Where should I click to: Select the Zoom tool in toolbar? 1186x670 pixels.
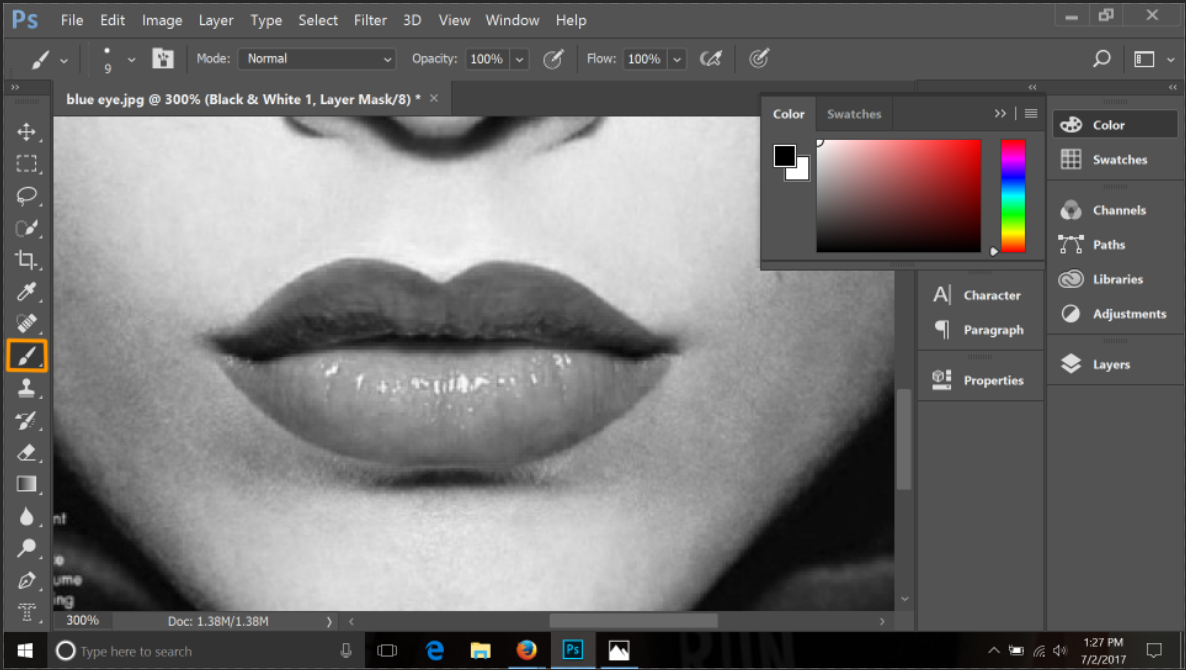click(27, 548)
